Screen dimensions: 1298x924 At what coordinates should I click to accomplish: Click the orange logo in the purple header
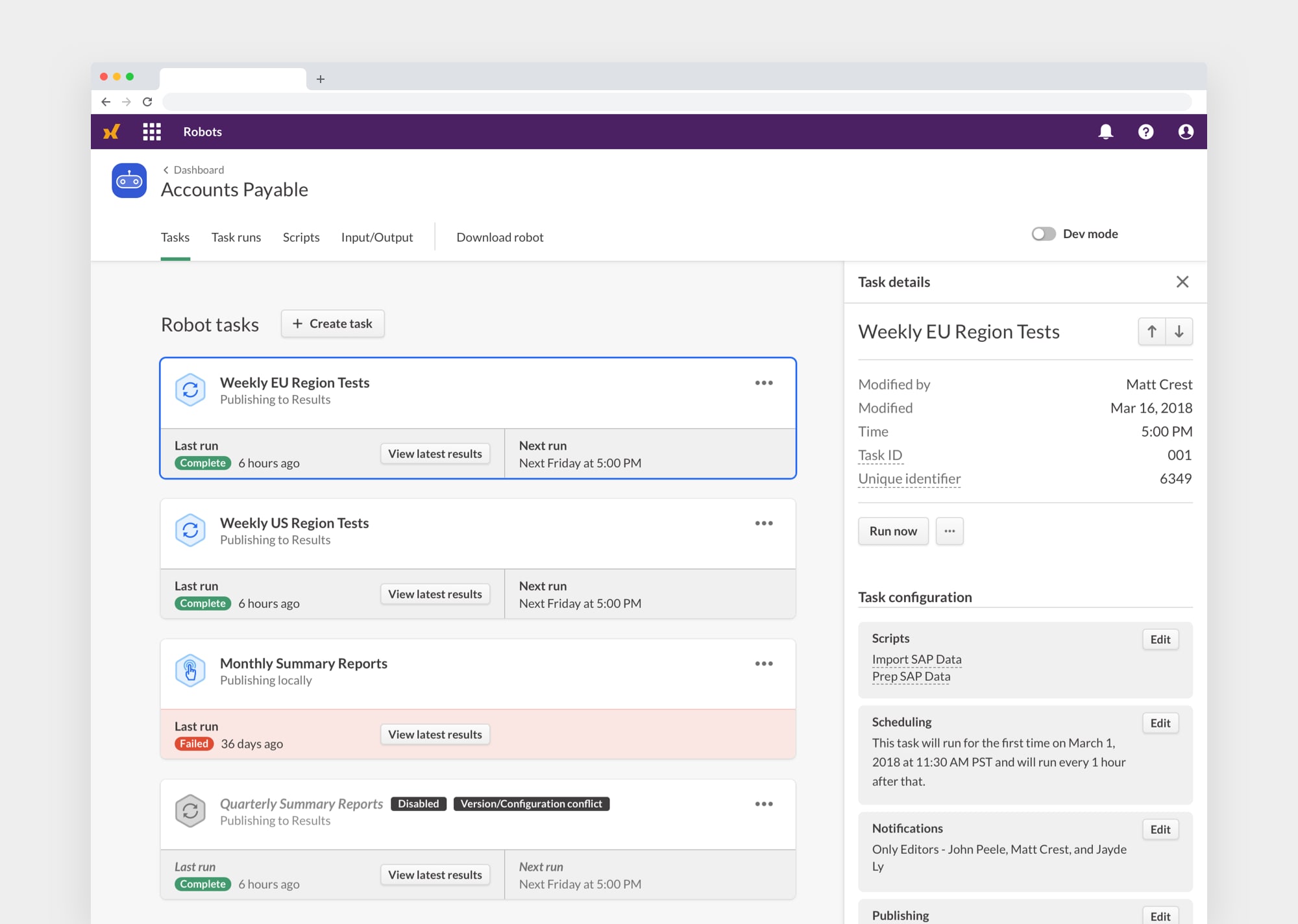coord(112,132)
